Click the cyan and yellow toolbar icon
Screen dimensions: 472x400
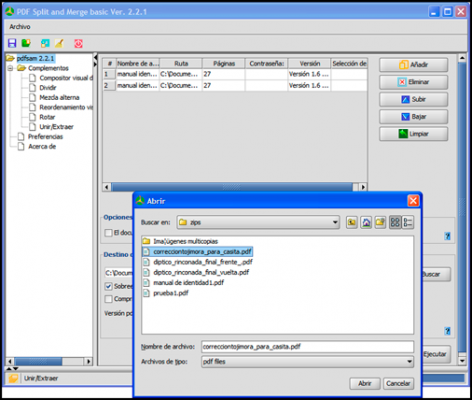pos(45,43)
